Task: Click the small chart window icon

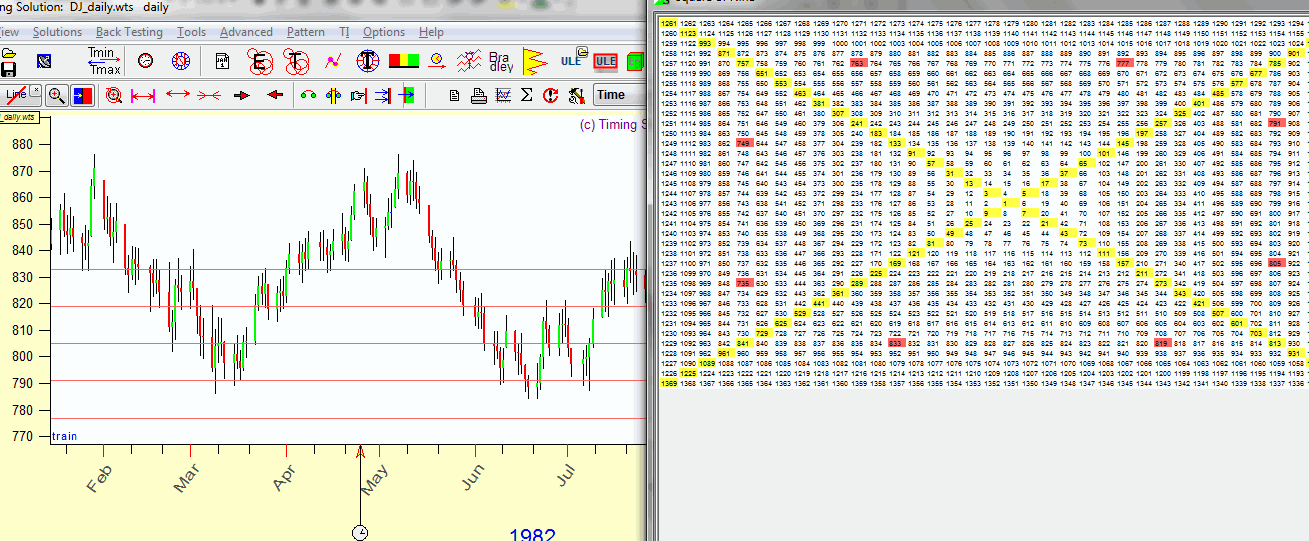Action: pos(502,95)
